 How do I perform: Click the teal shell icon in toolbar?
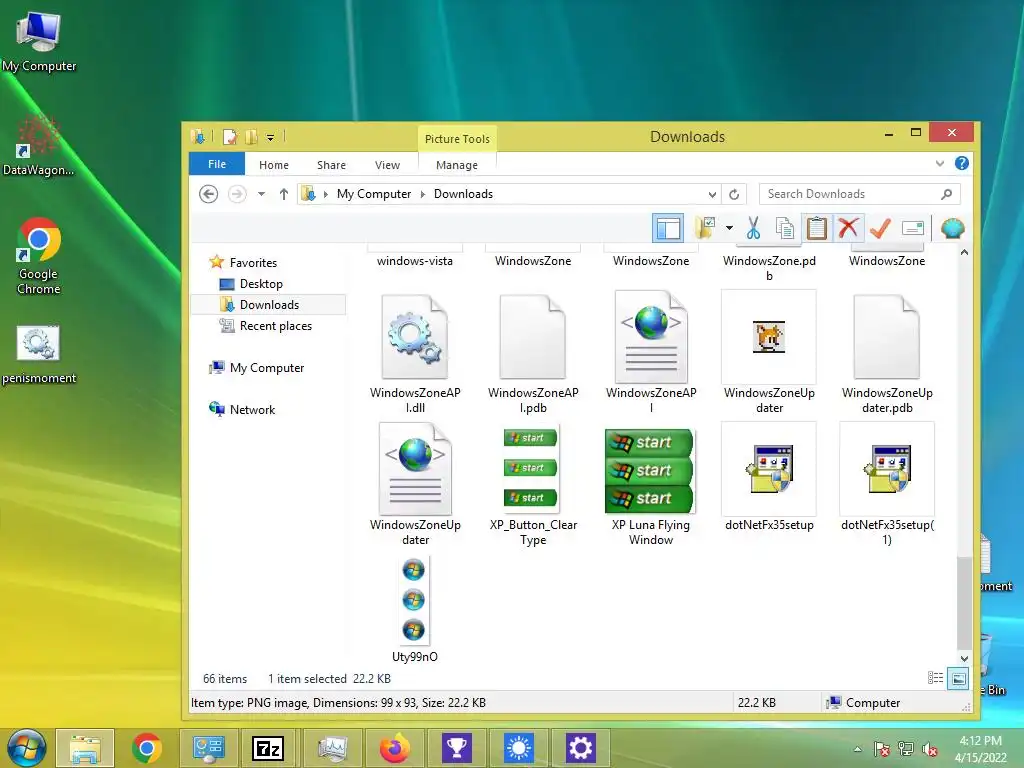point(953,229)
